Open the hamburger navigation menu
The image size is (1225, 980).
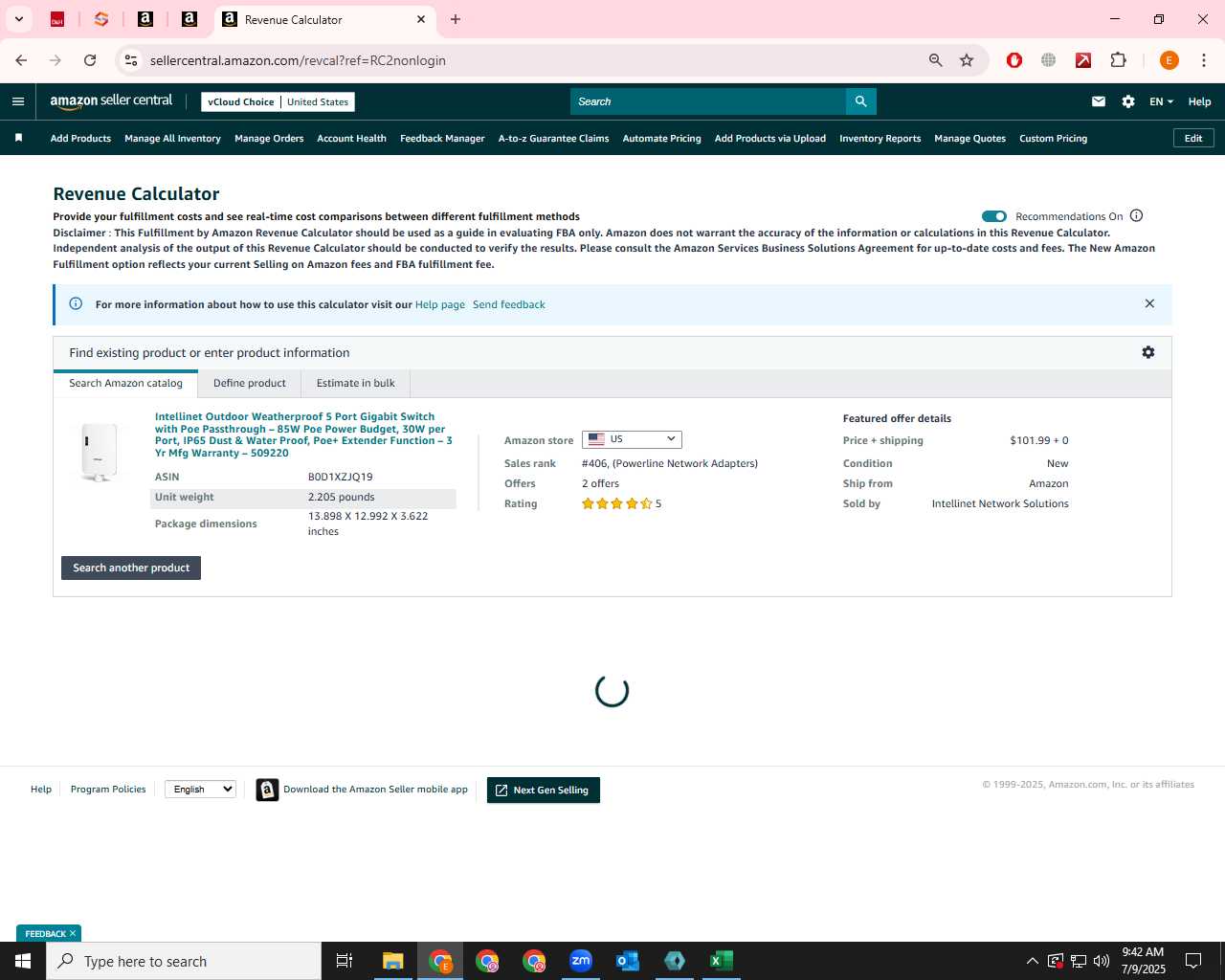coord(18,101)
